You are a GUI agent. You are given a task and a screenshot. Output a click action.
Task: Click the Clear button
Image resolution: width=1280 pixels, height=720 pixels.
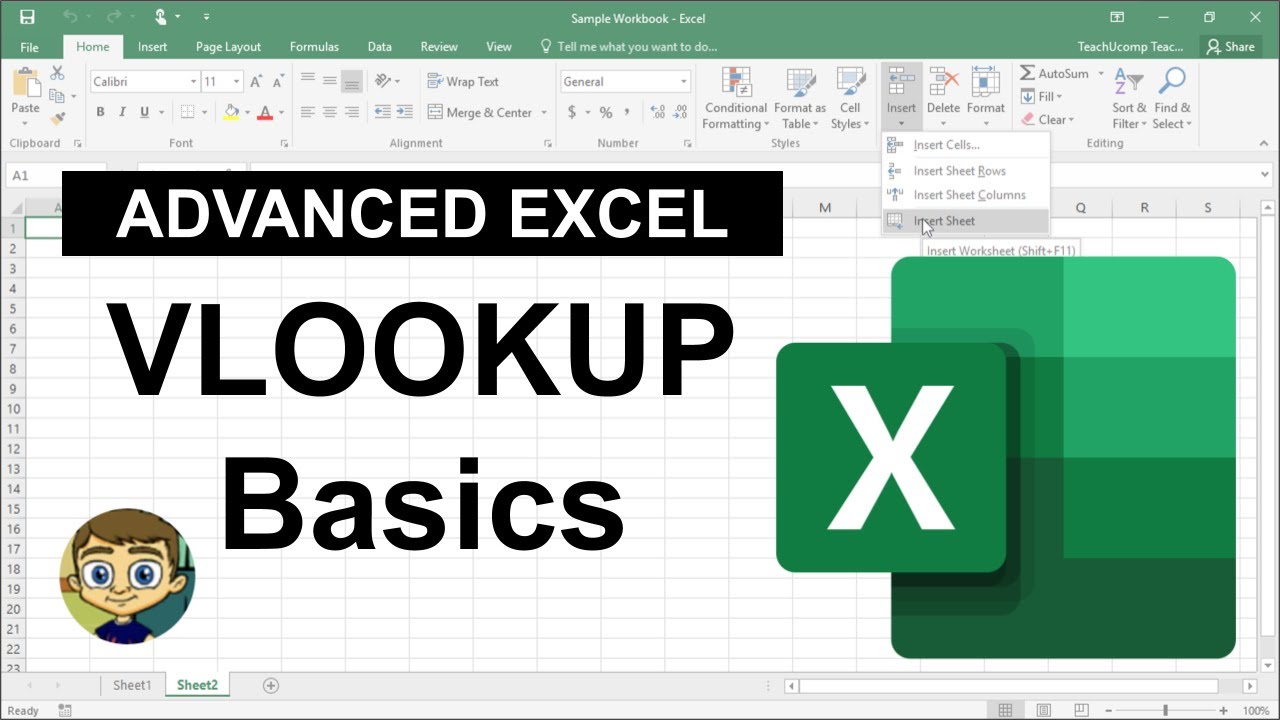point(1049,119)
